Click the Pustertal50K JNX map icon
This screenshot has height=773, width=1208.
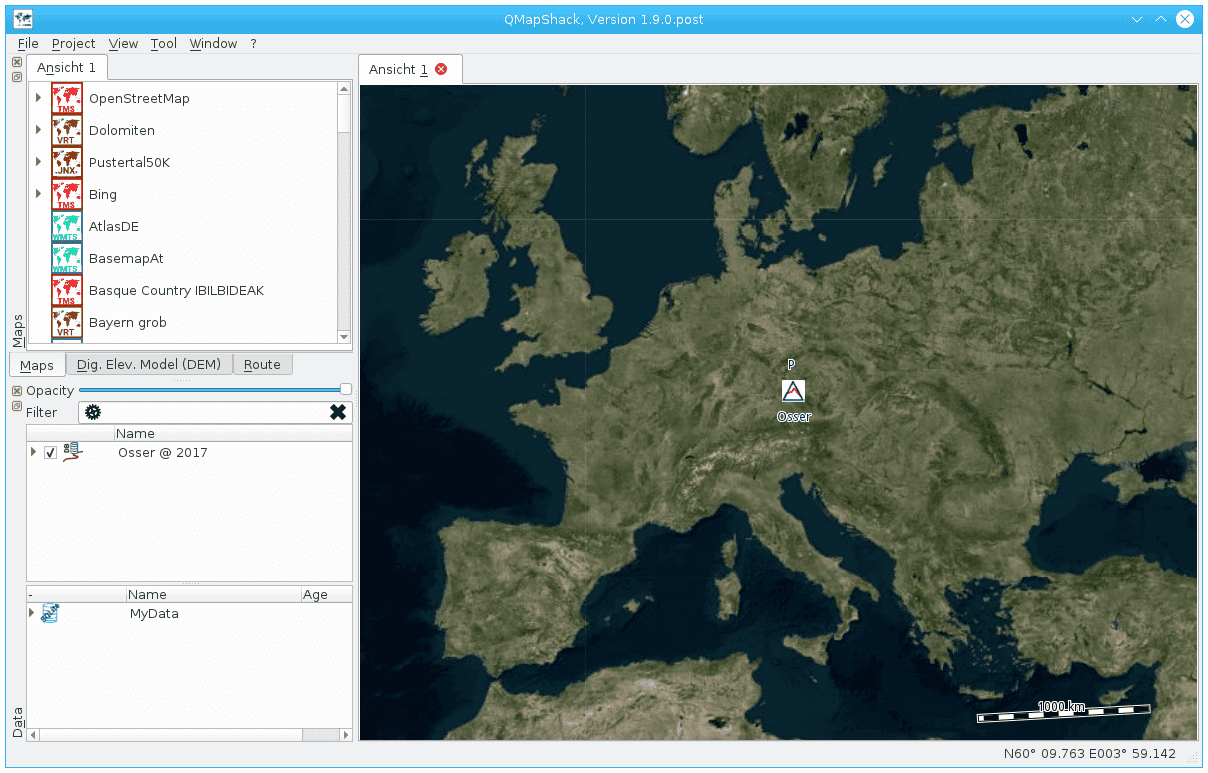(x=66, y=162)
